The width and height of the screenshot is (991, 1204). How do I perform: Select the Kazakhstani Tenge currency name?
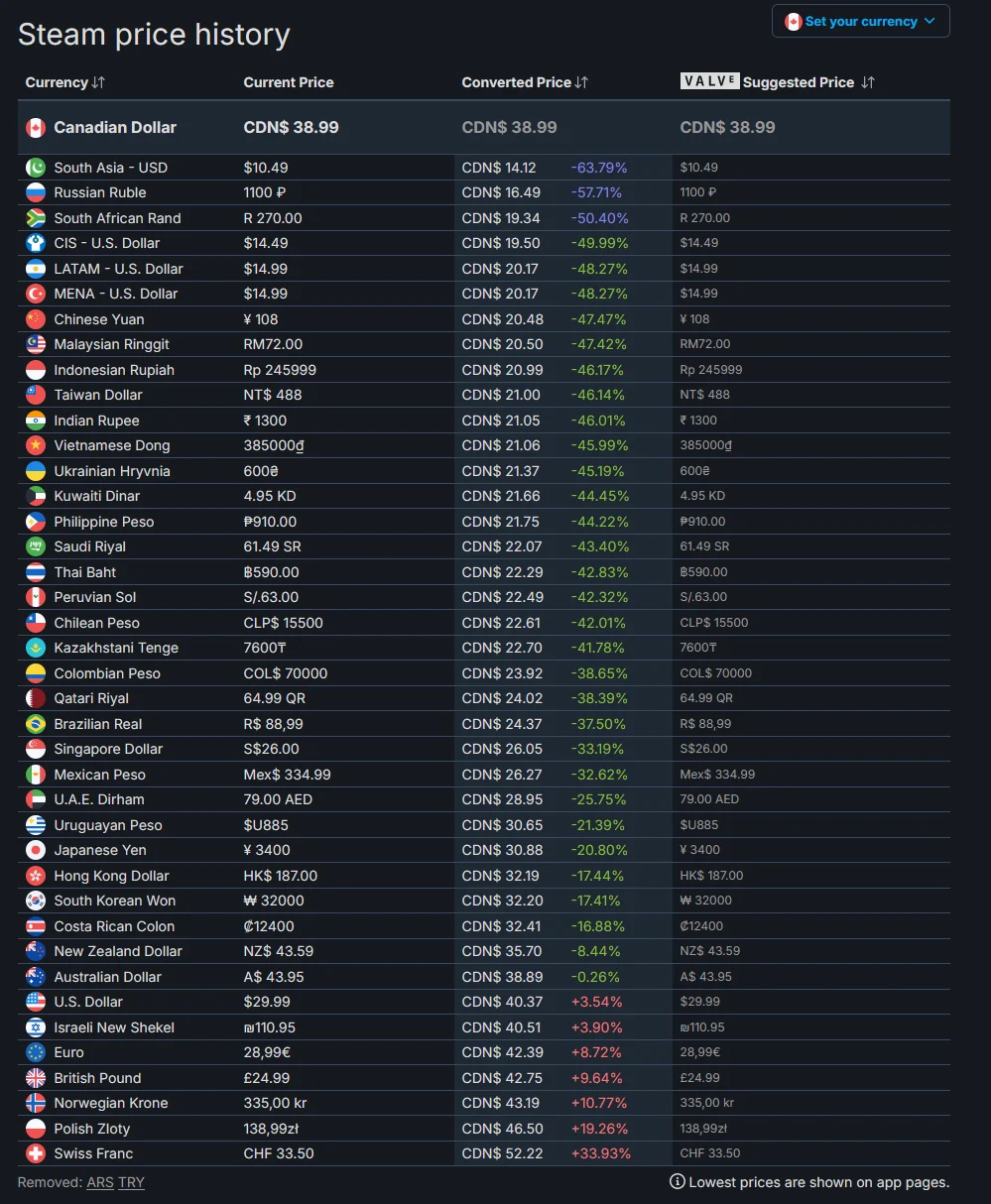click(116, 648)
